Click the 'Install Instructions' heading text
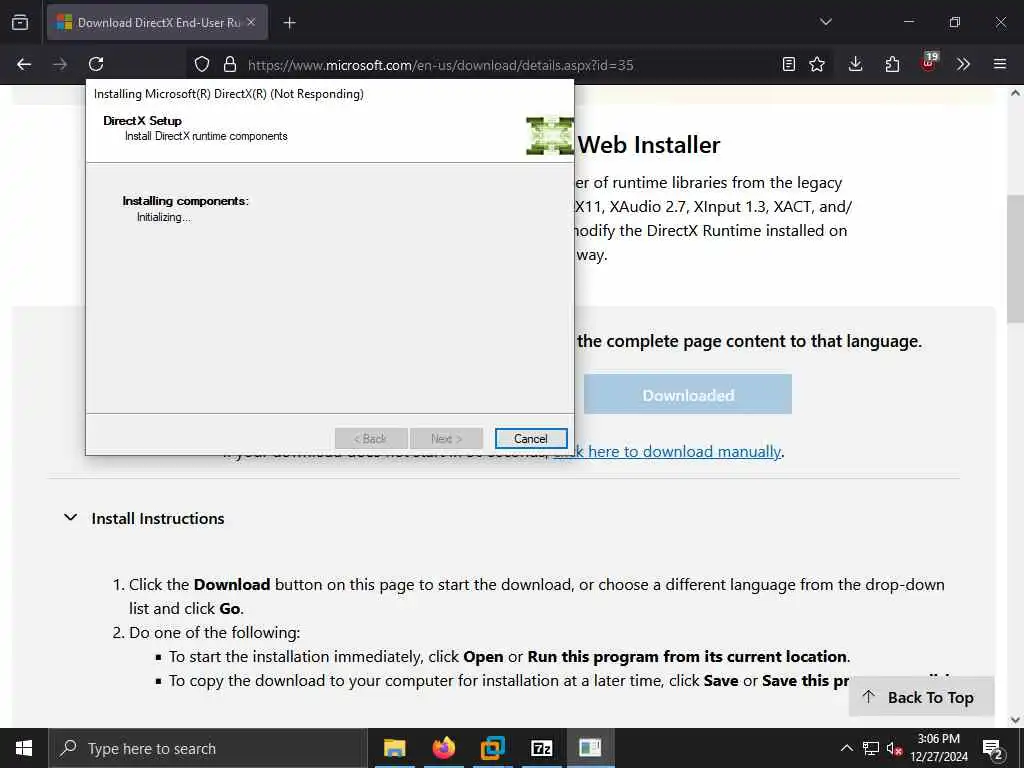1024x768 pixels. click(x=158, y=519)
